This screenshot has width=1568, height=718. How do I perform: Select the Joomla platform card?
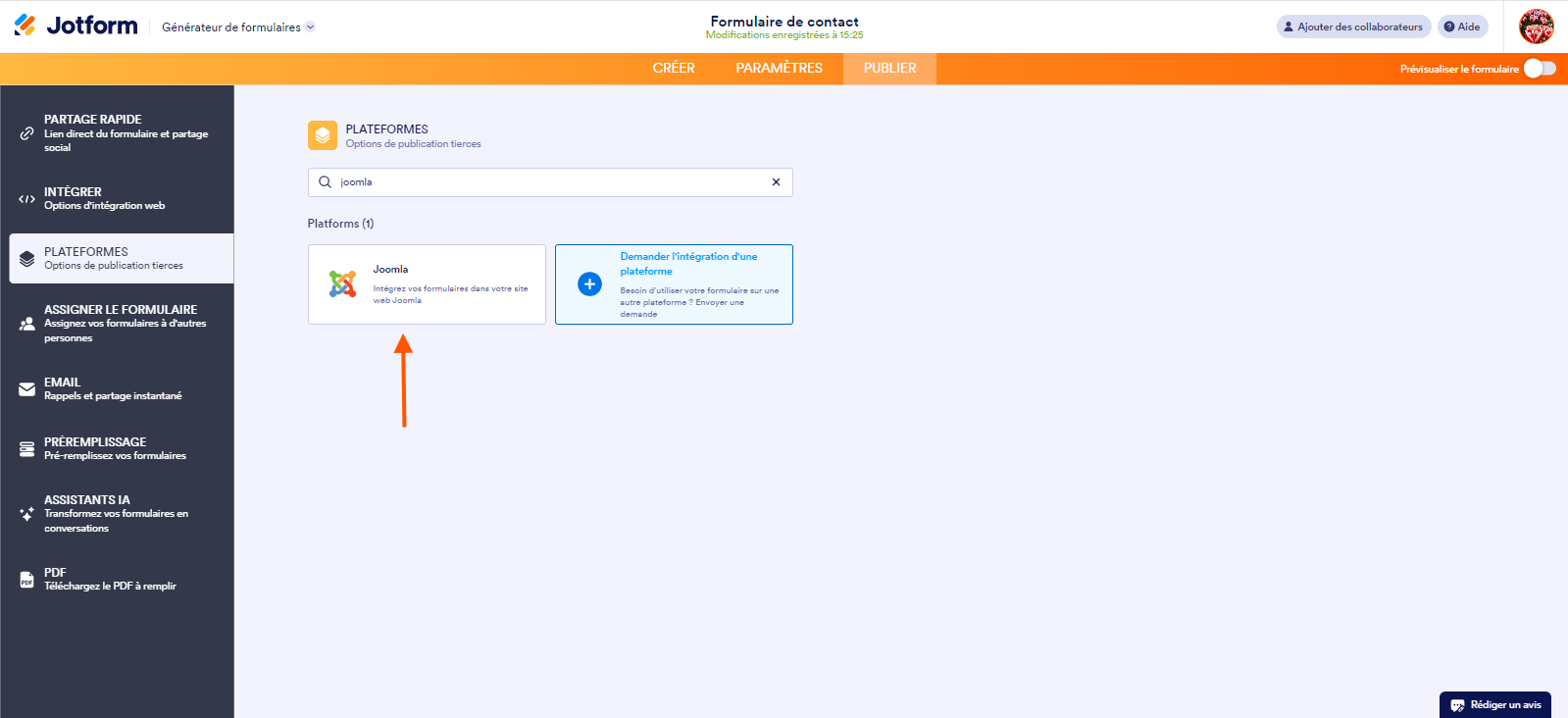(427, 284)
